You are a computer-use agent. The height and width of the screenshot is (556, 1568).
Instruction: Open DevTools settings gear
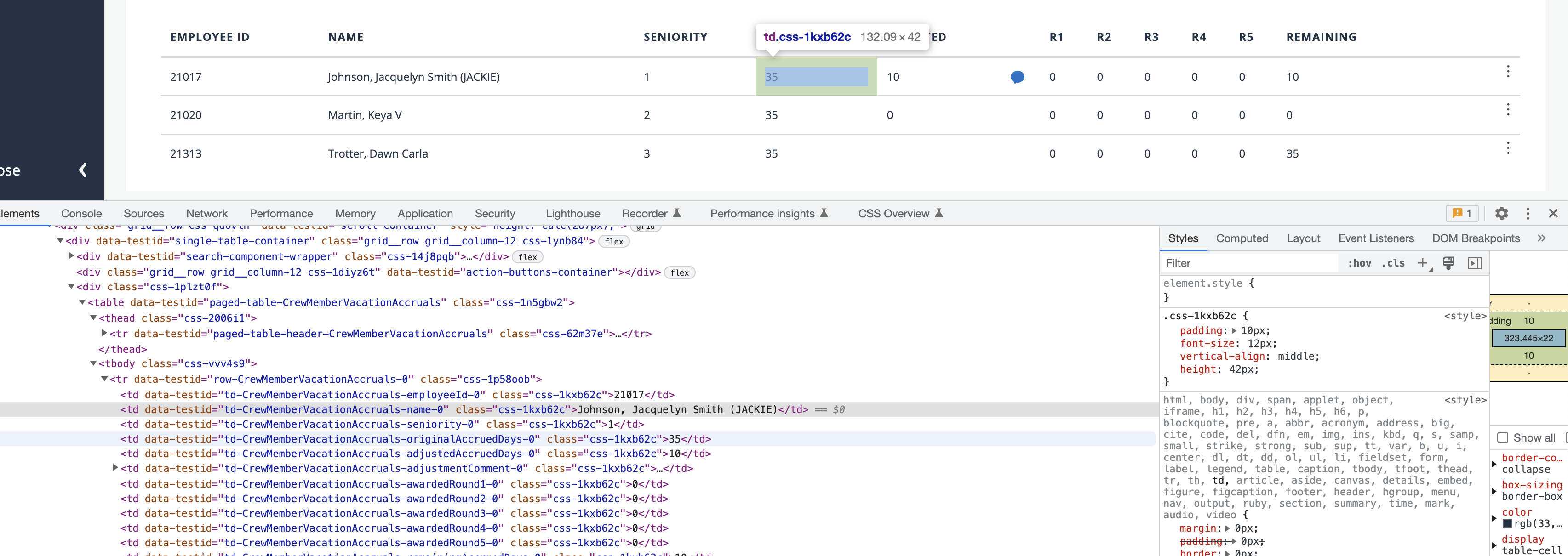point(1501,214)
